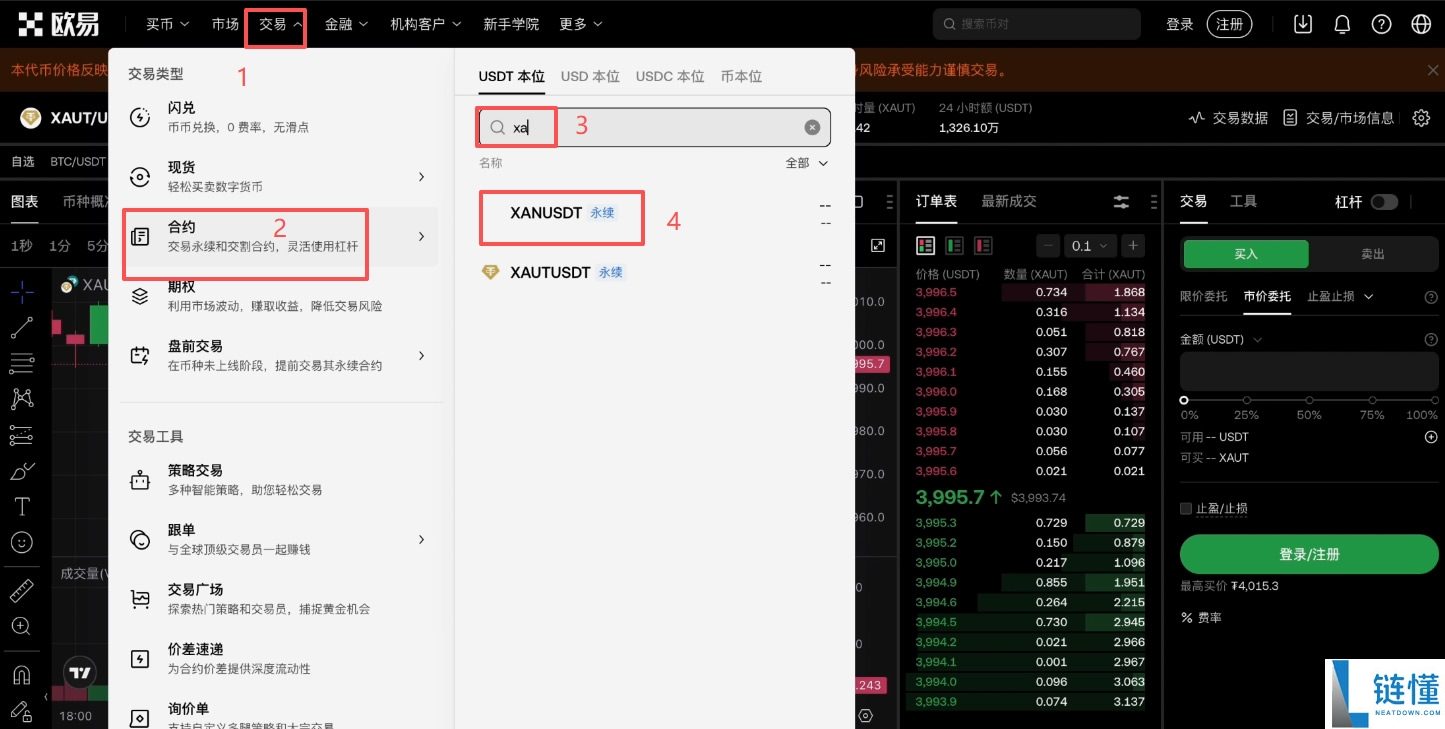
Task: Switch to the USD 本位 tab
Action: coord(590,76)
